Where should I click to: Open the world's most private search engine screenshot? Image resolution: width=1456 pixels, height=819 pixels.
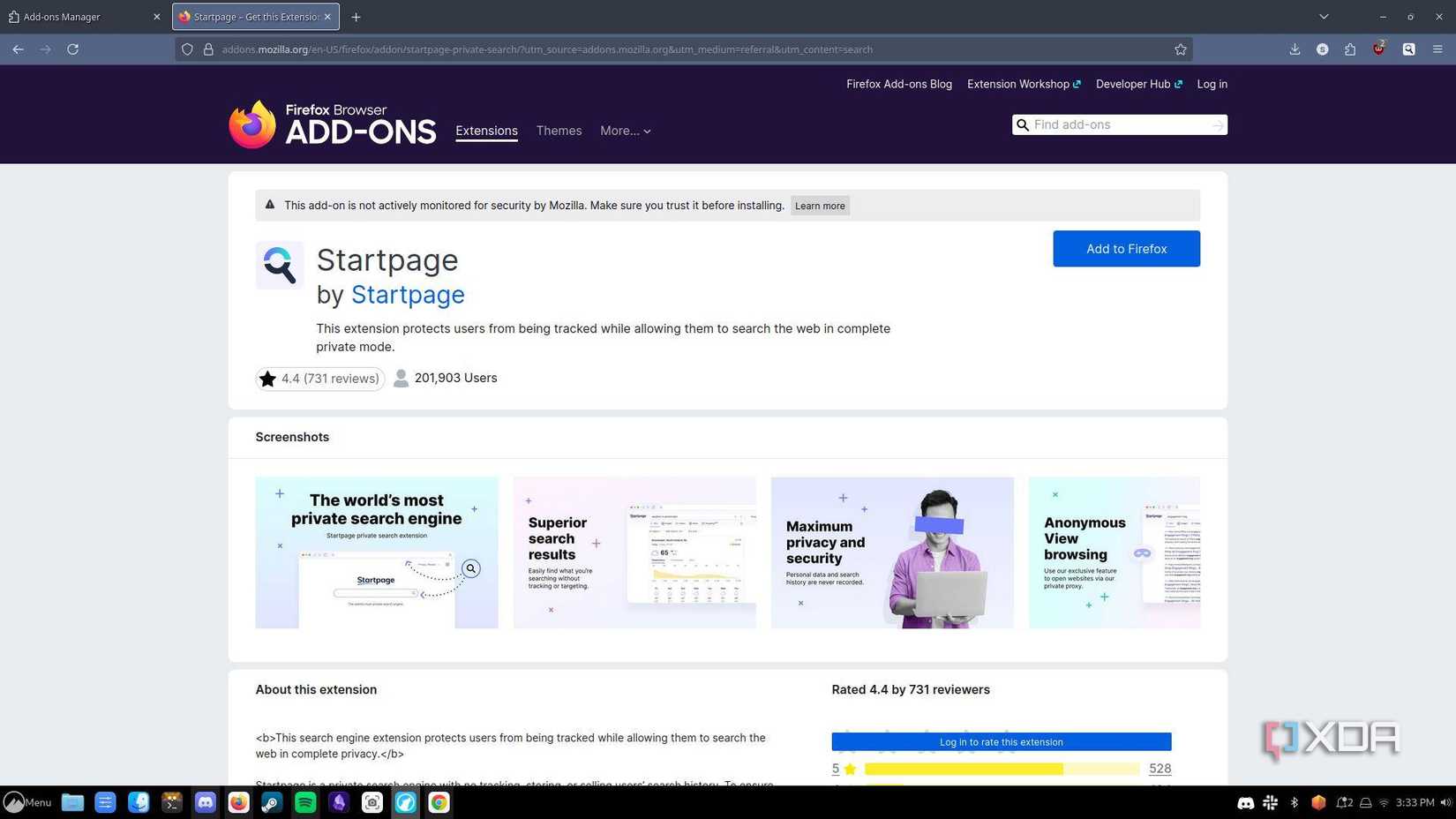pos(377,552)
